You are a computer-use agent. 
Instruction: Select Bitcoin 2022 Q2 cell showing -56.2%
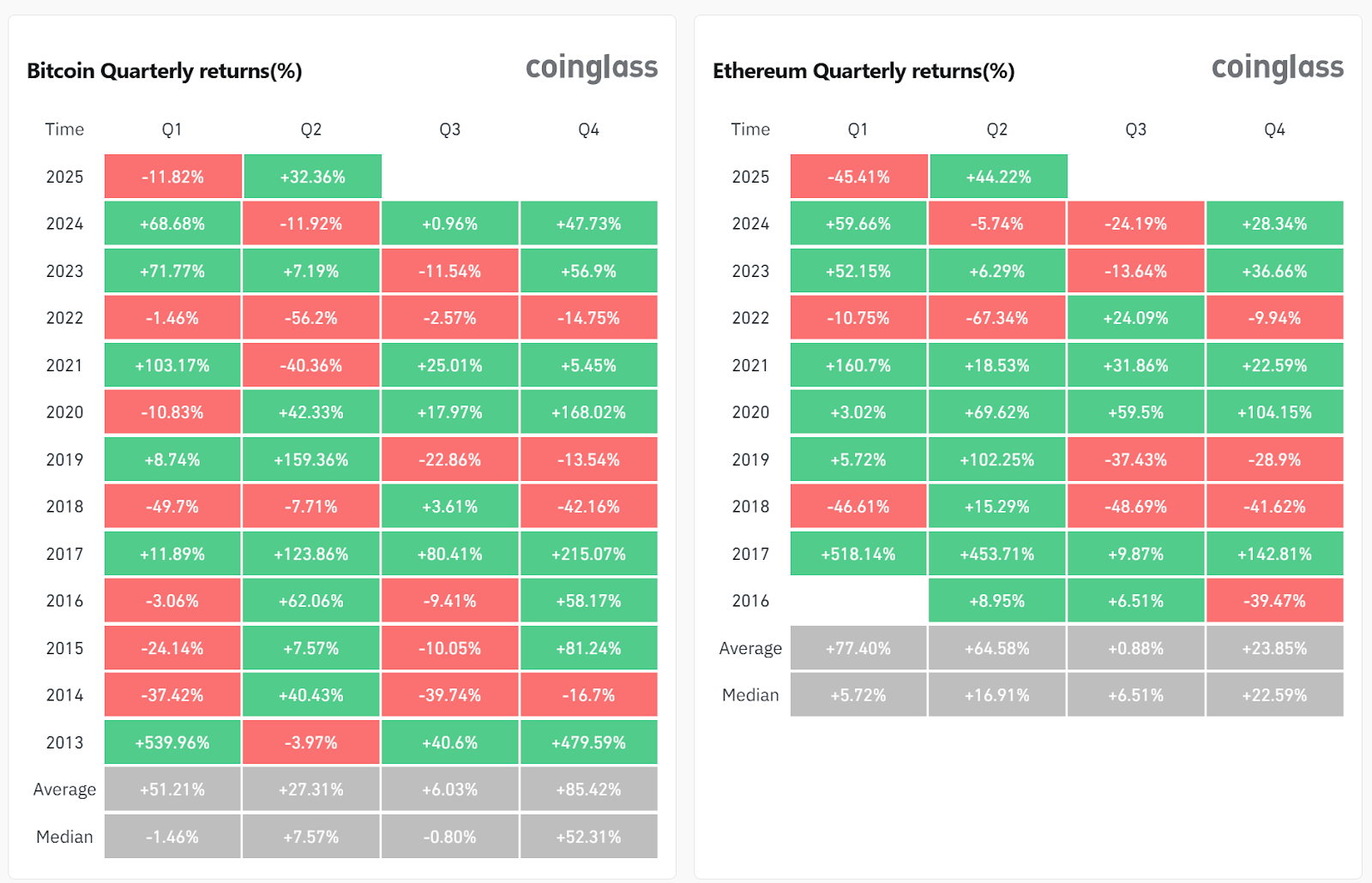pyautogui.click(x=311, y=318)
